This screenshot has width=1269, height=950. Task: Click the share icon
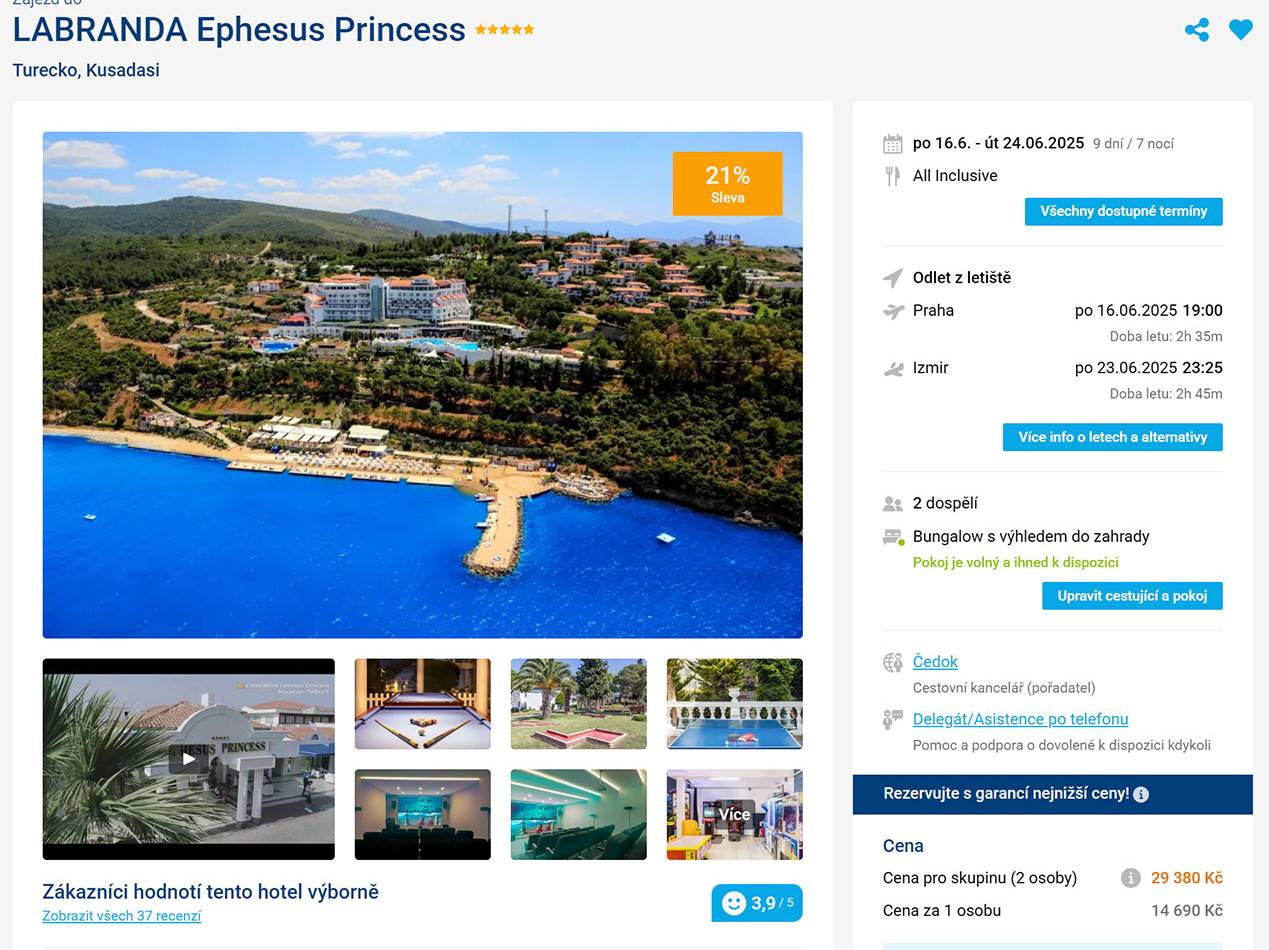click(1196, 30)
